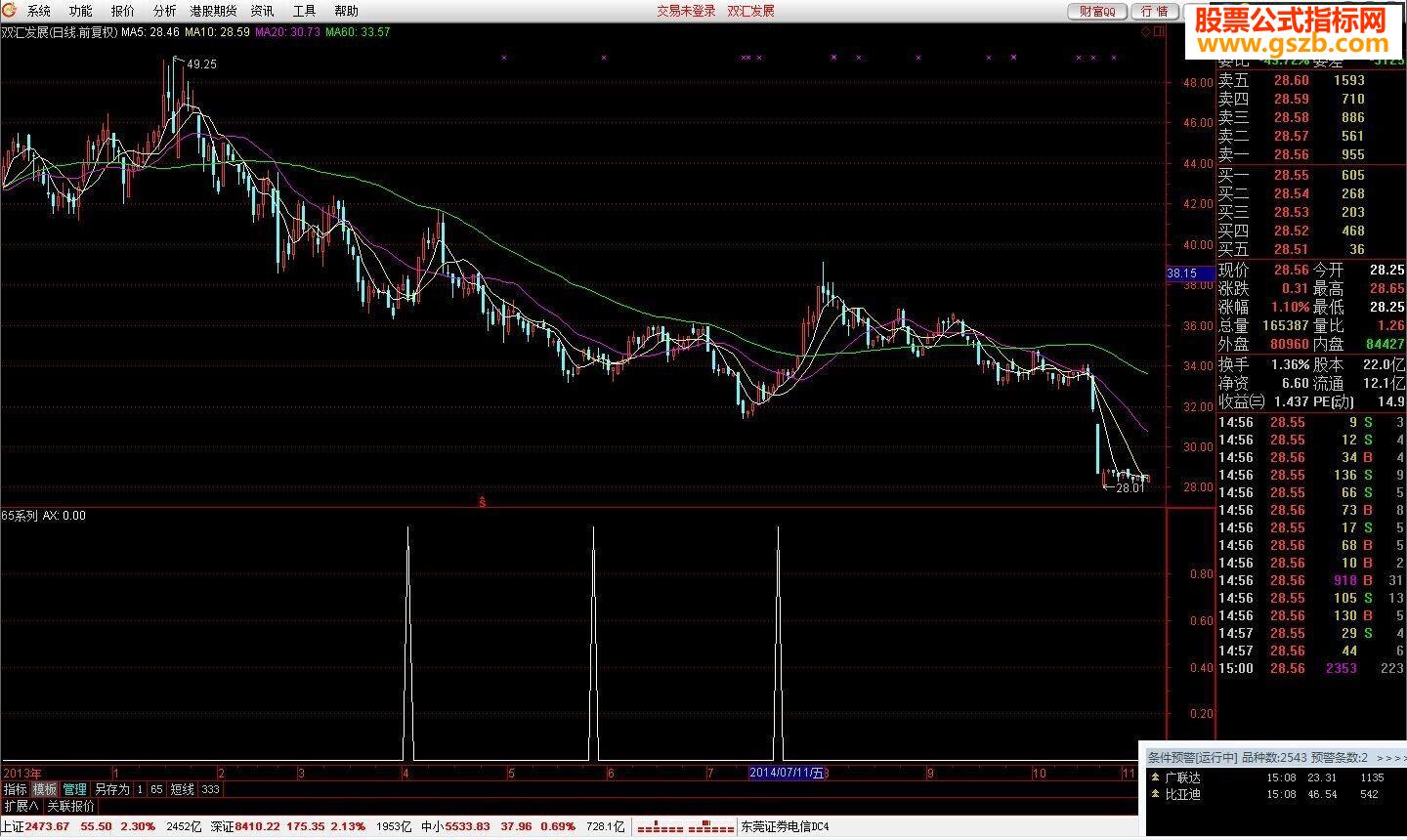Open the 功能 menu
This screenshot has height=840, width=1407.
(x=81, y=12)
